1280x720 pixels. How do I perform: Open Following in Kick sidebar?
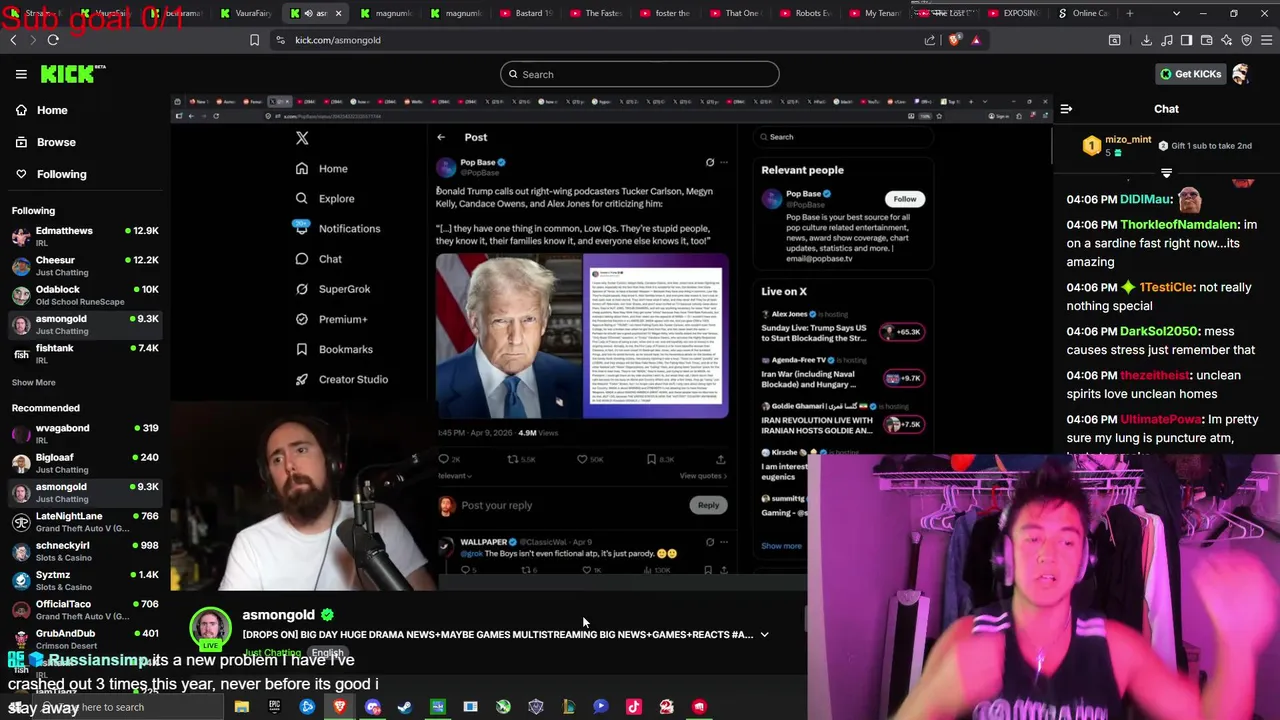(x=85, y=174)
